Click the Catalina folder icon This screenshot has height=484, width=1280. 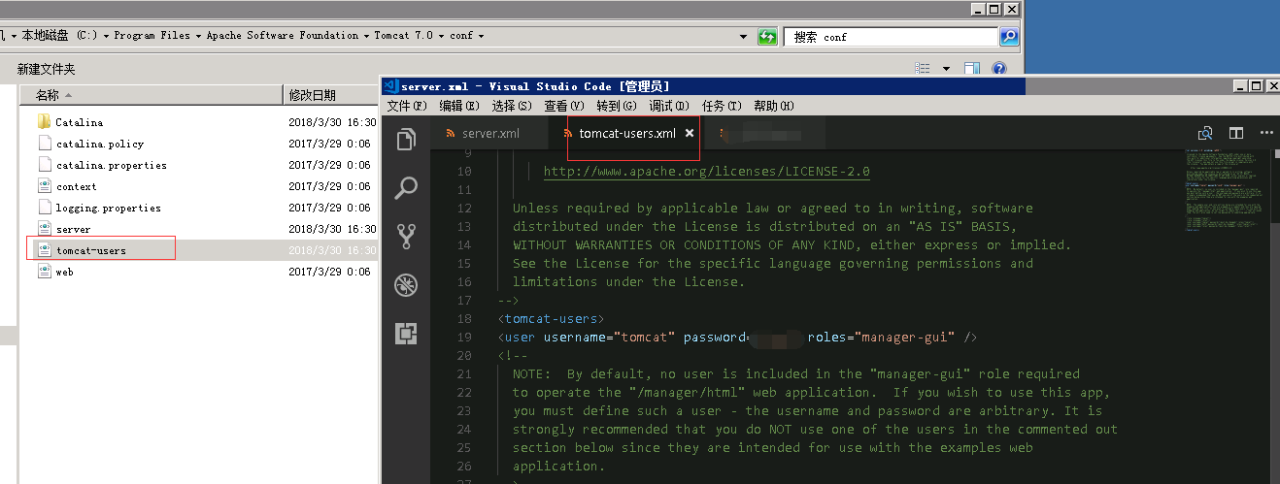coord(44,122)
